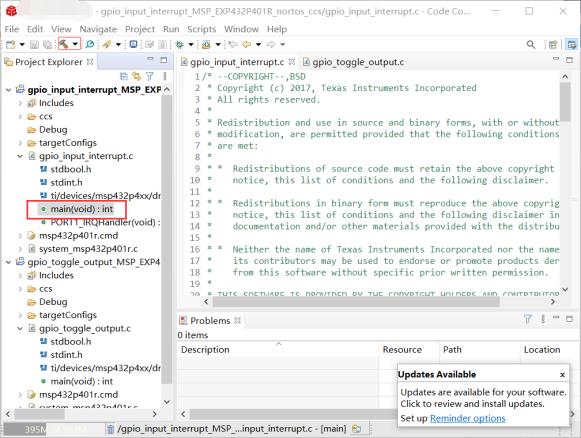Viewport: 581px width, 438px height.
Task: Close the Project Explorer tab X
Action: tap(90, 62)
